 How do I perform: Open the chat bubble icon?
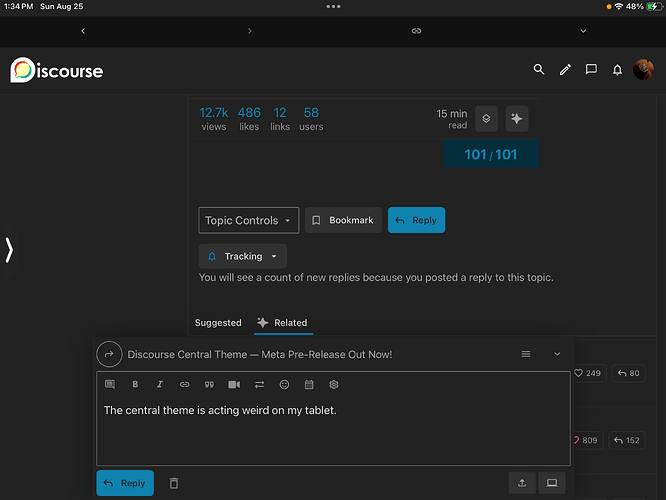[591, 69]
